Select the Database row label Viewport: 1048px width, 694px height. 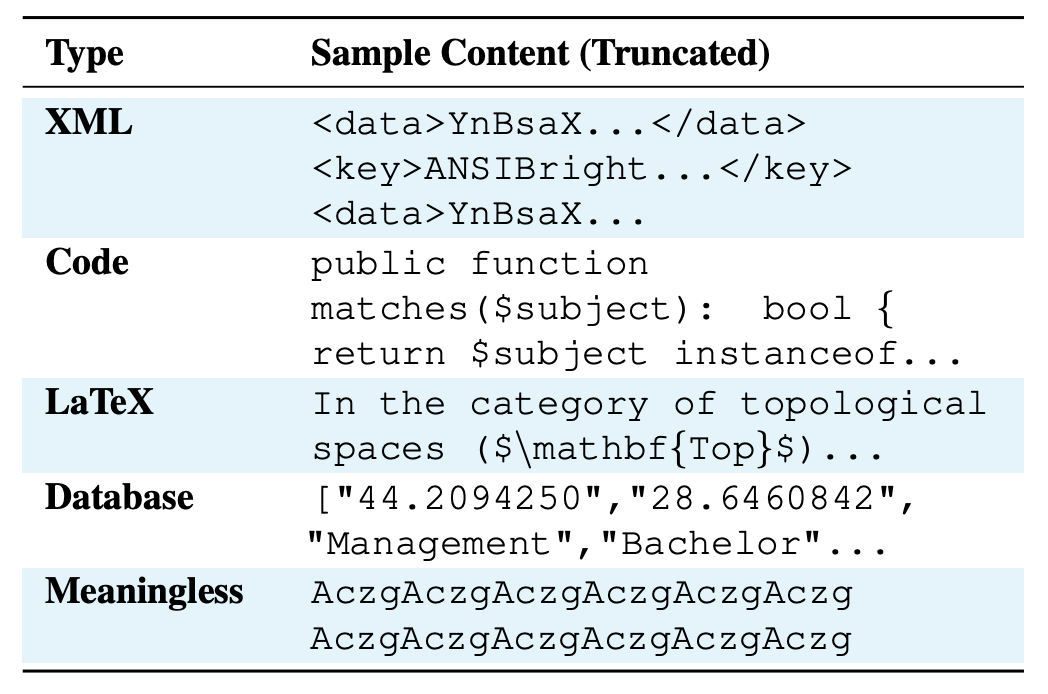(119, 497)
